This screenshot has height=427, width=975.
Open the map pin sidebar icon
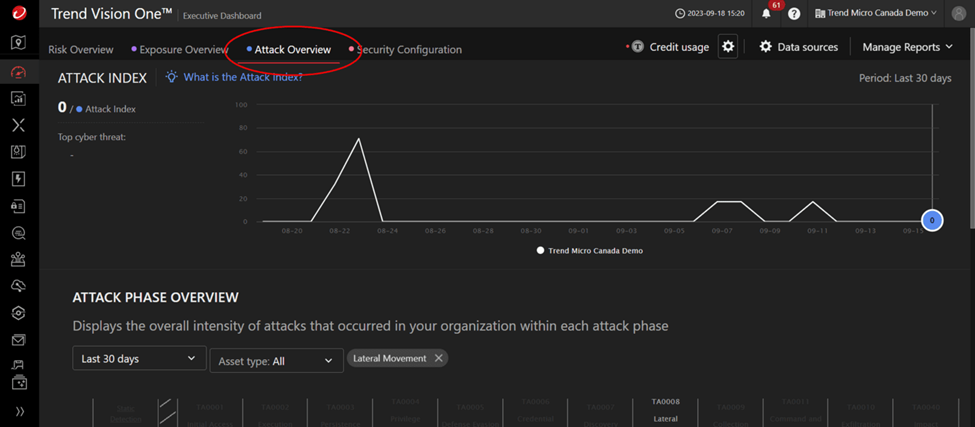19,42
